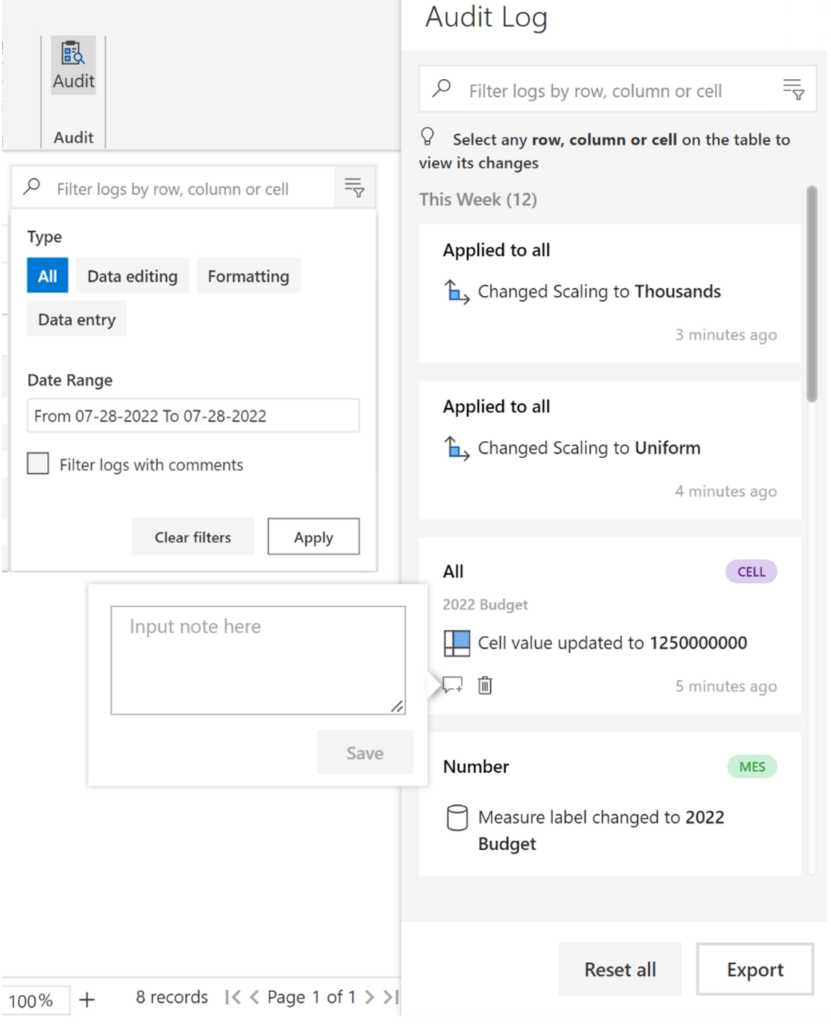Click the magnifier in the Audit Log search bar
This screenshot has height=1024, width=831.
441,89
